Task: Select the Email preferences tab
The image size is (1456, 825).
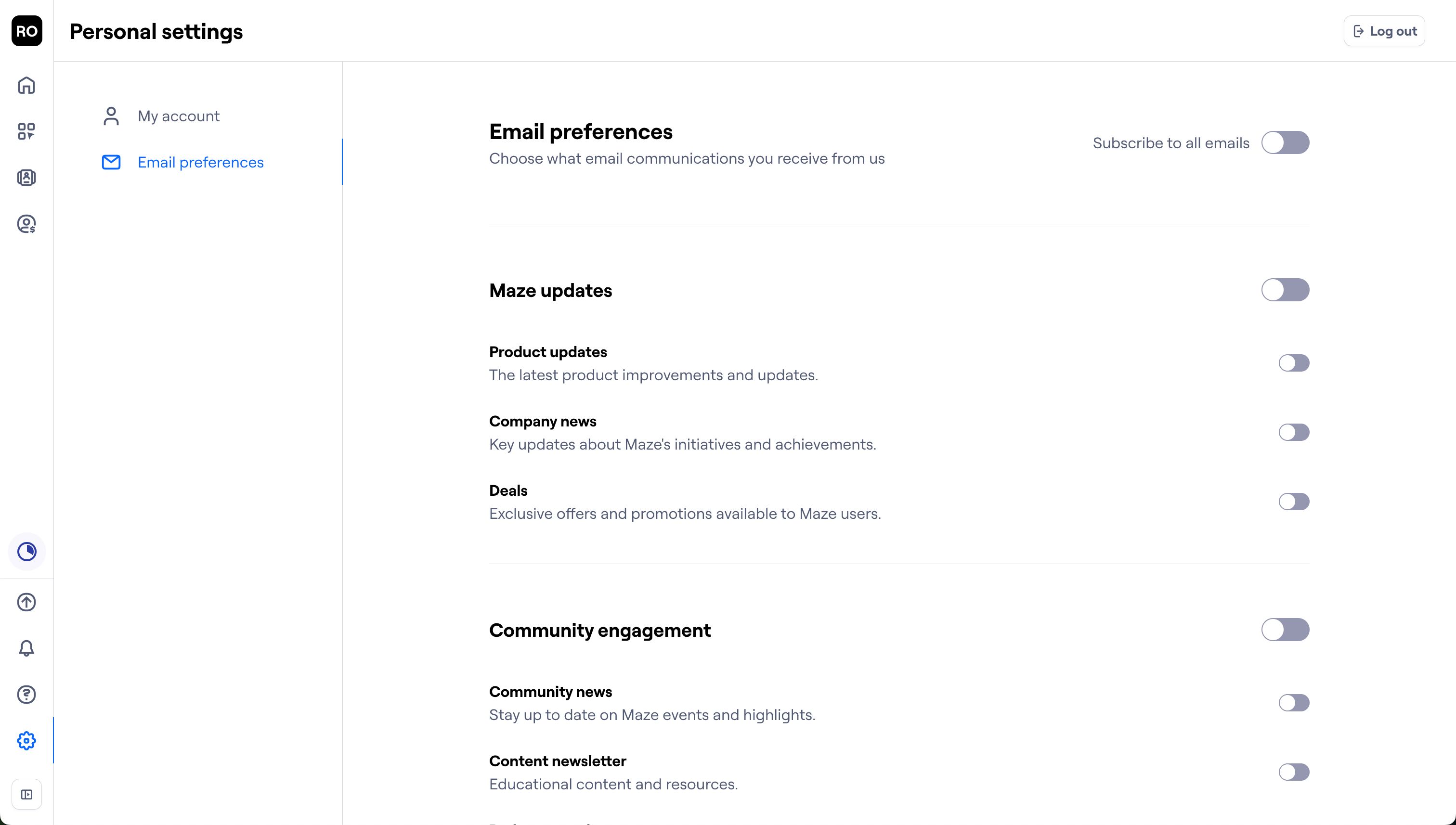Action: (x=198, y=162)
